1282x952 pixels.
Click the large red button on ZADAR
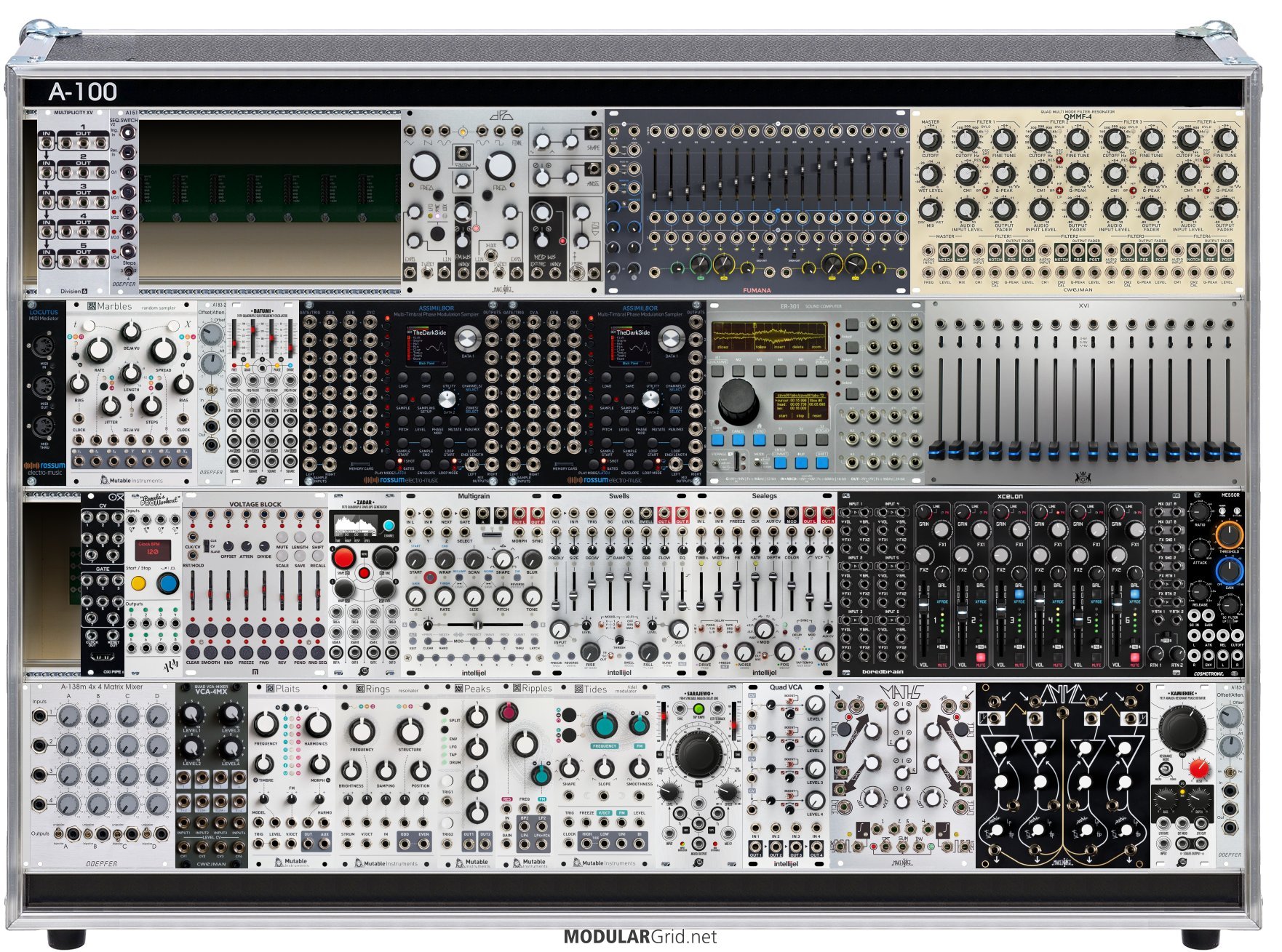(343, 559)
